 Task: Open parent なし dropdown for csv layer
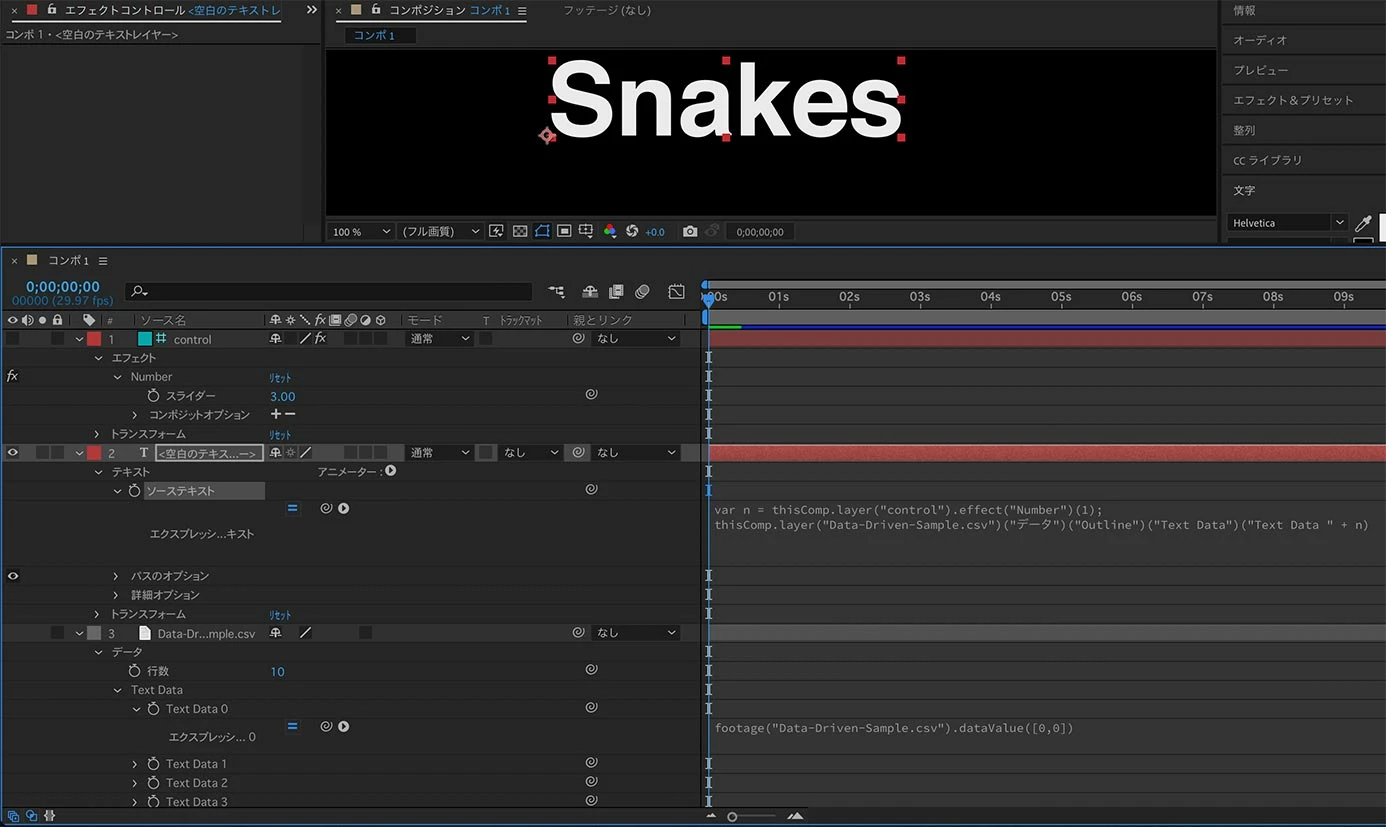click(x=637, y=633)
